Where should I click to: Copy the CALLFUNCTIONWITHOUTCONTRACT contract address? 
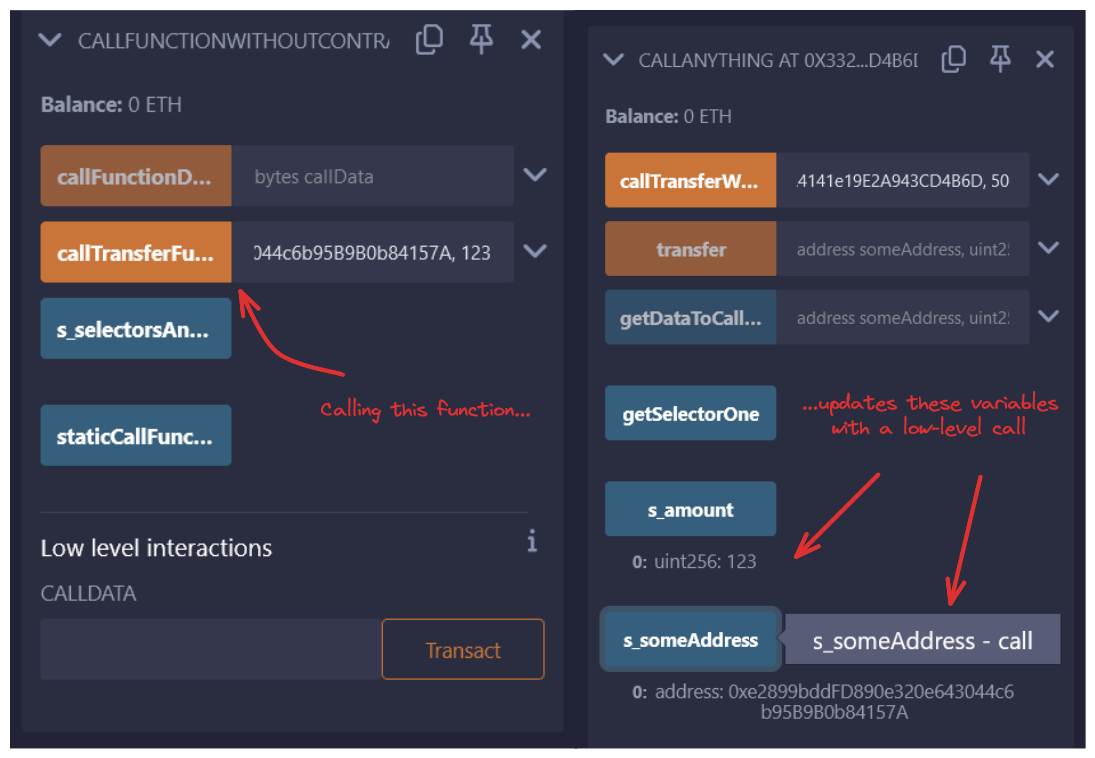pyautogui.click(x=429, y=40)
